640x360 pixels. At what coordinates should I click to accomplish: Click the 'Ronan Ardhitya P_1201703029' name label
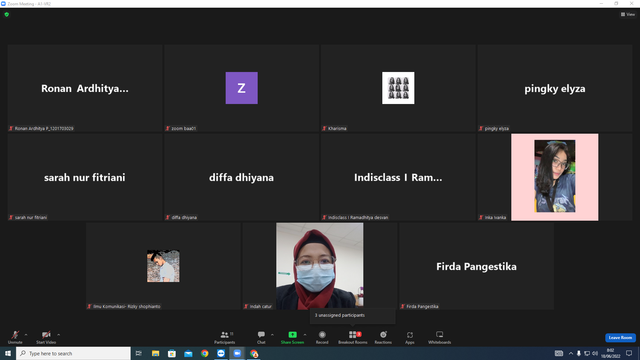click(44, 129)
